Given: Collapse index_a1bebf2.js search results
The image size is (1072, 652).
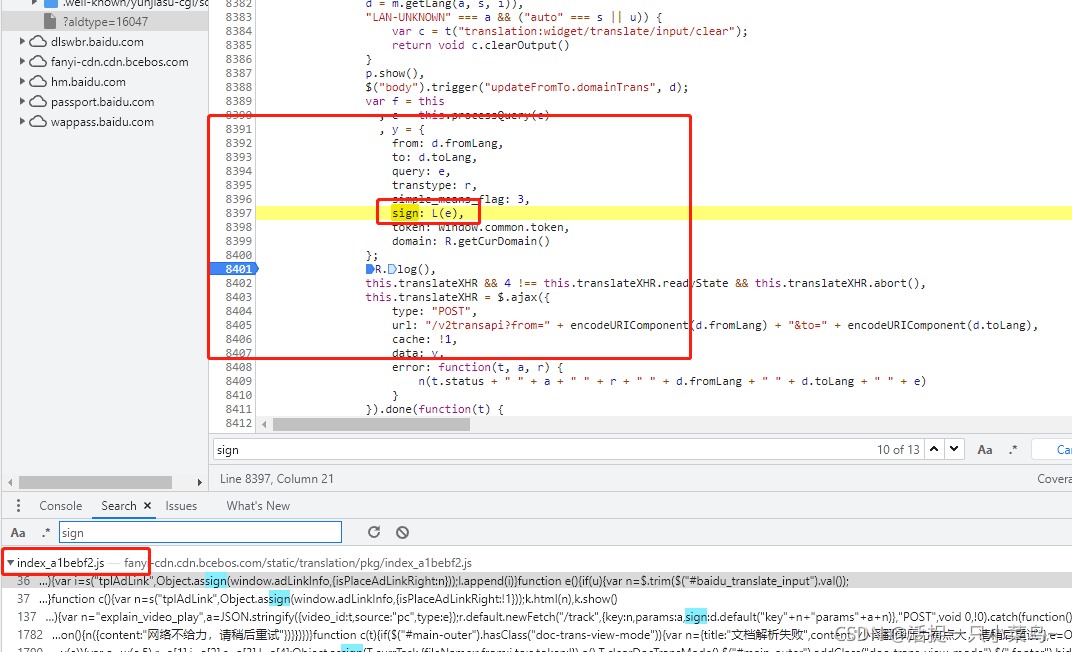Looking at the screenshot, I should (x=10, y=563).
